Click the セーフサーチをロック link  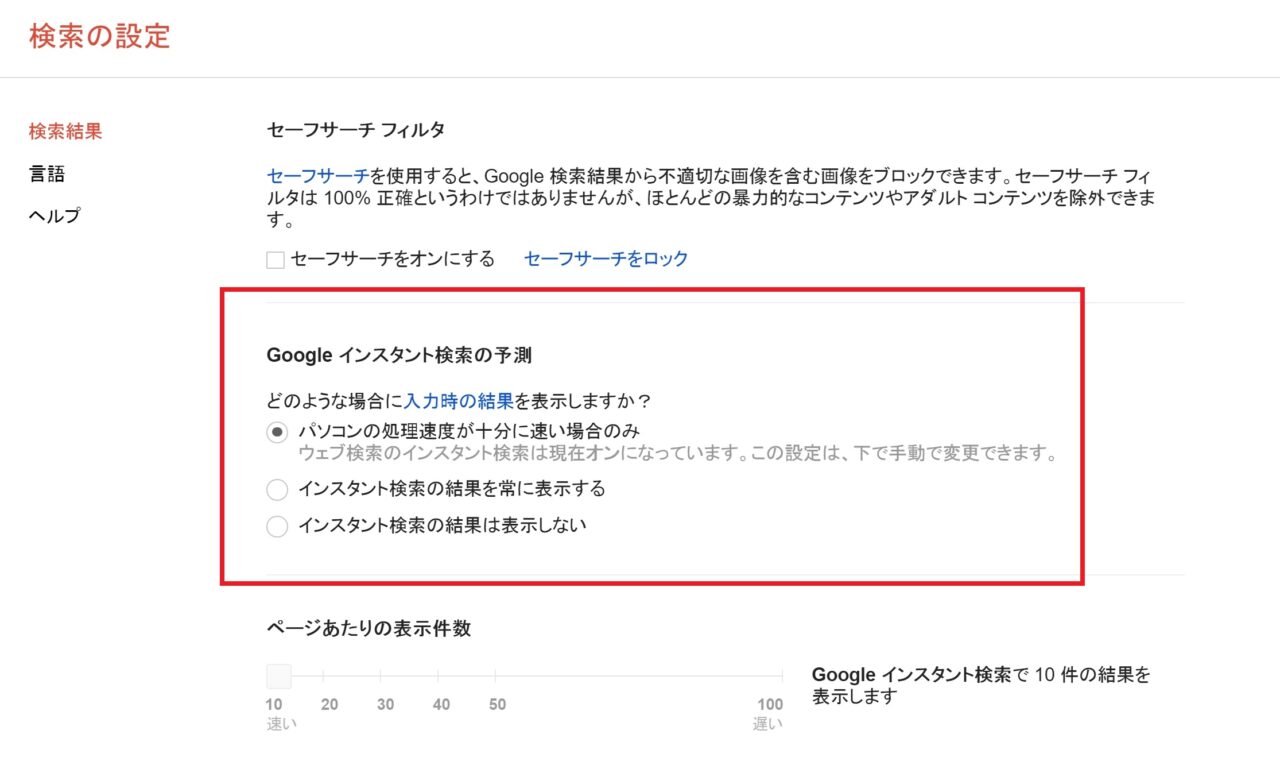pos(606,259)
